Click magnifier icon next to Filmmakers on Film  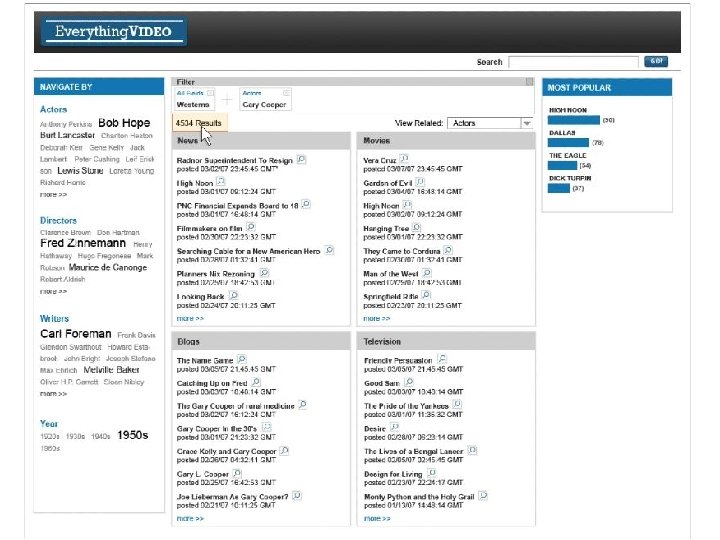pos(251,227)
